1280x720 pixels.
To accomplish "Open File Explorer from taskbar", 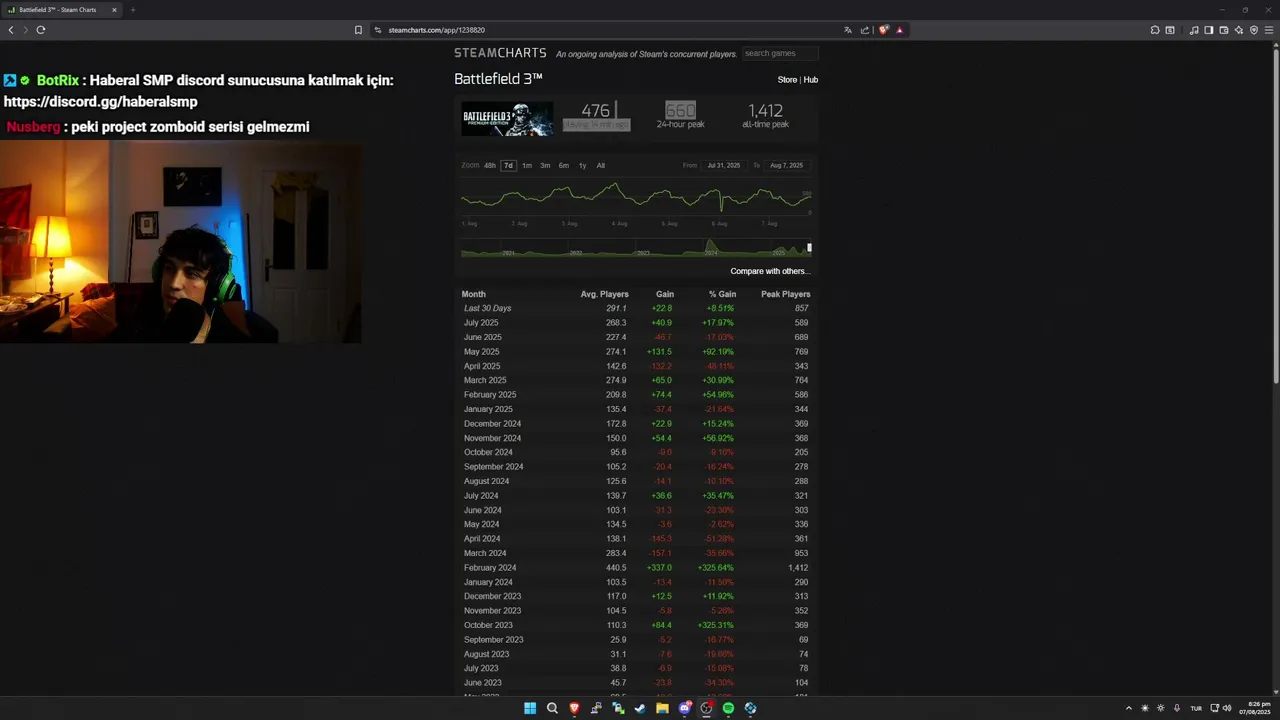I will click(662, 708).
